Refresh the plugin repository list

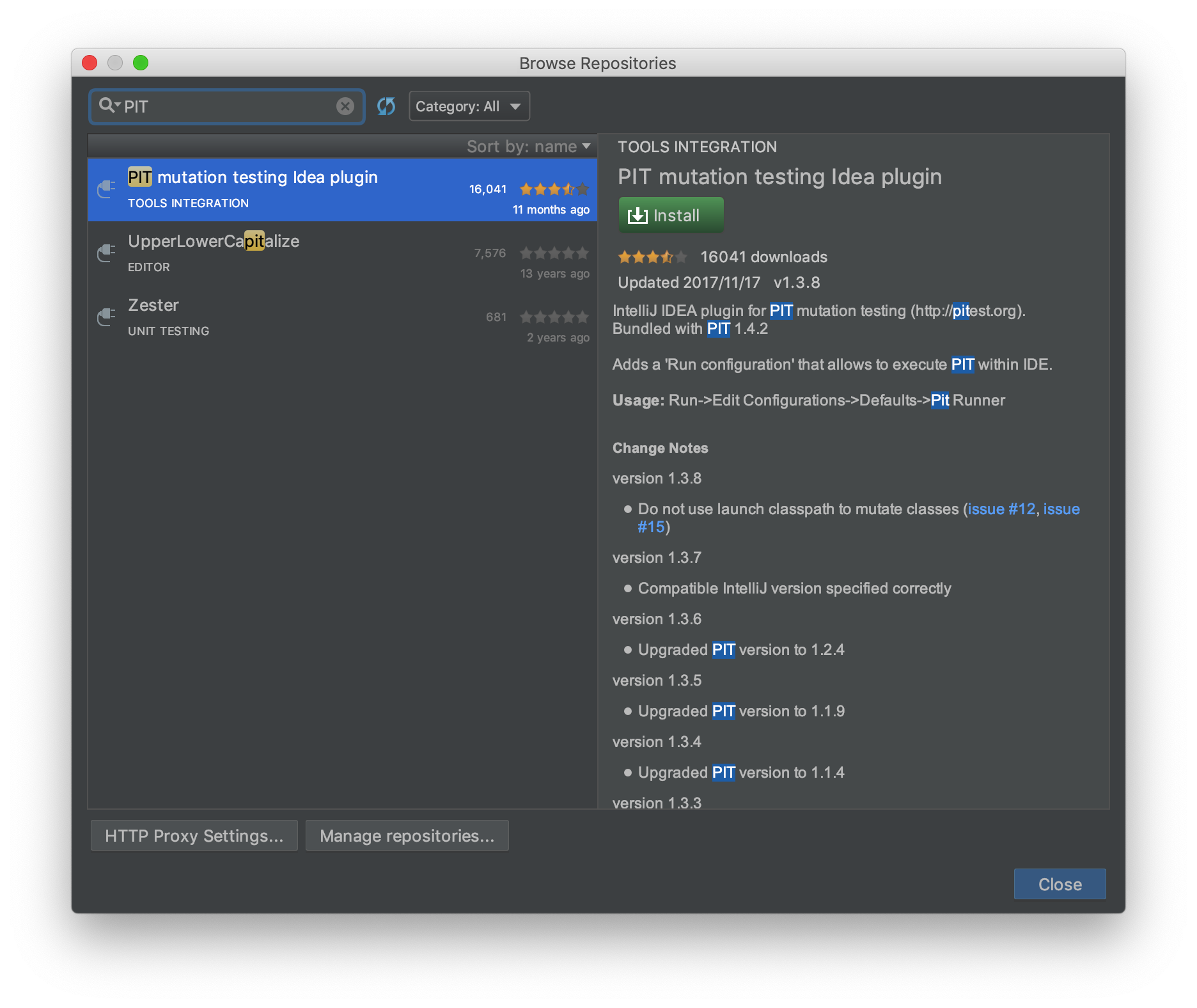(386, 106)
